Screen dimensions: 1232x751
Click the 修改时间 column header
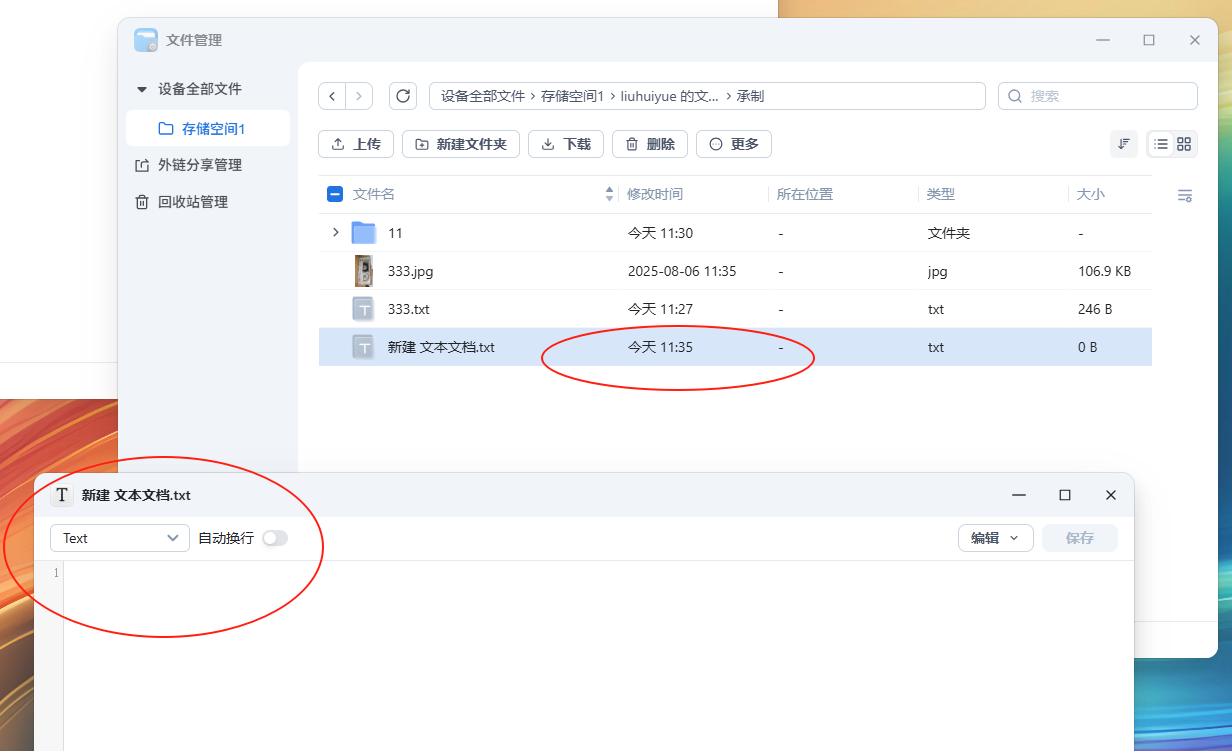point(655,194)
